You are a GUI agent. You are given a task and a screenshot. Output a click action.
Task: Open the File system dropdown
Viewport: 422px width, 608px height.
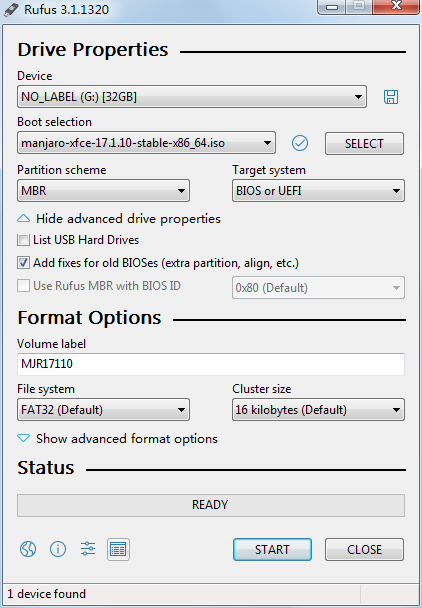point(103,410)
